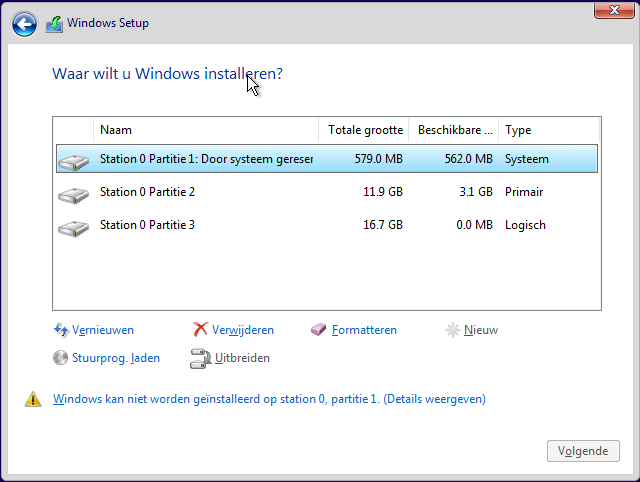
Task: Sort by the Totale grootte column header
Action: pyautogui.click(x=364, y=130)
